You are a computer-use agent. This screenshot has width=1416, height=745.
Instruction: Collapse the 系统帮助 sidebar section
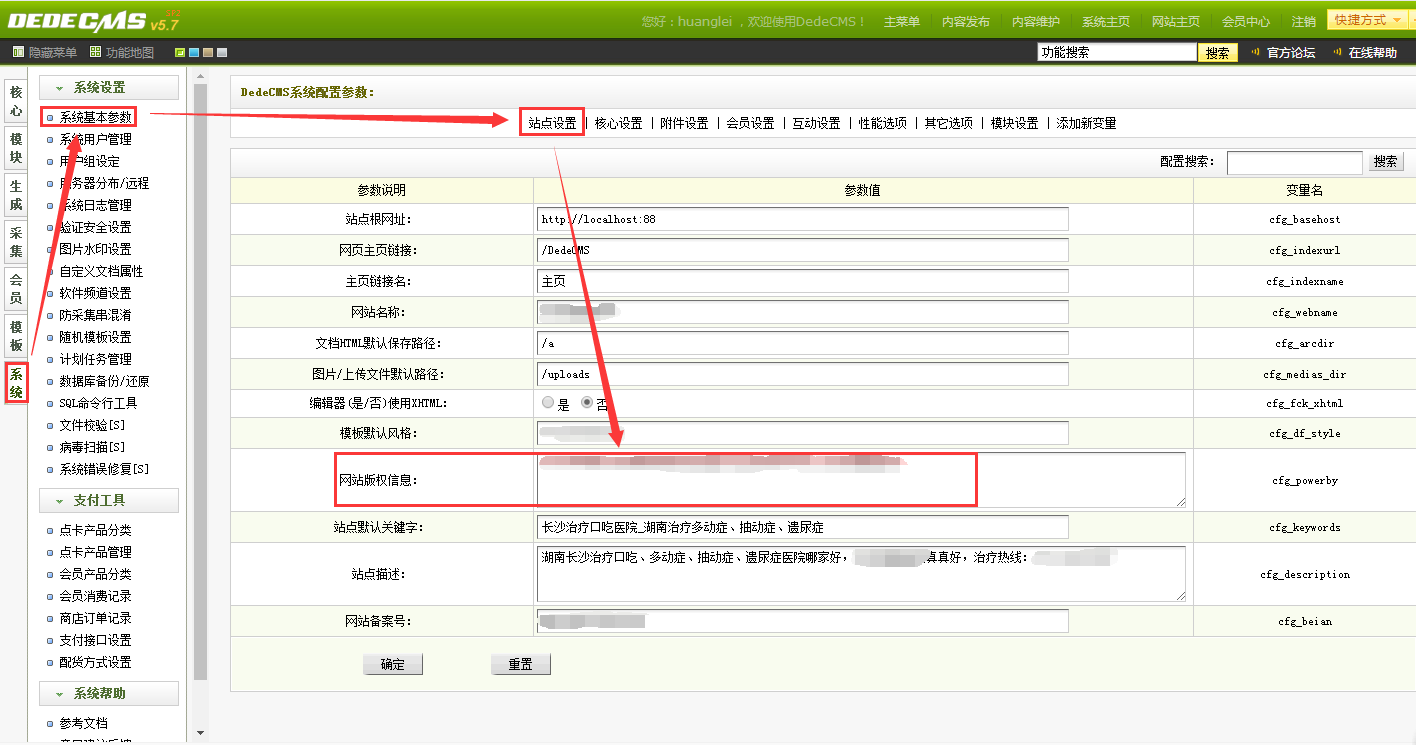click(109, 693)
